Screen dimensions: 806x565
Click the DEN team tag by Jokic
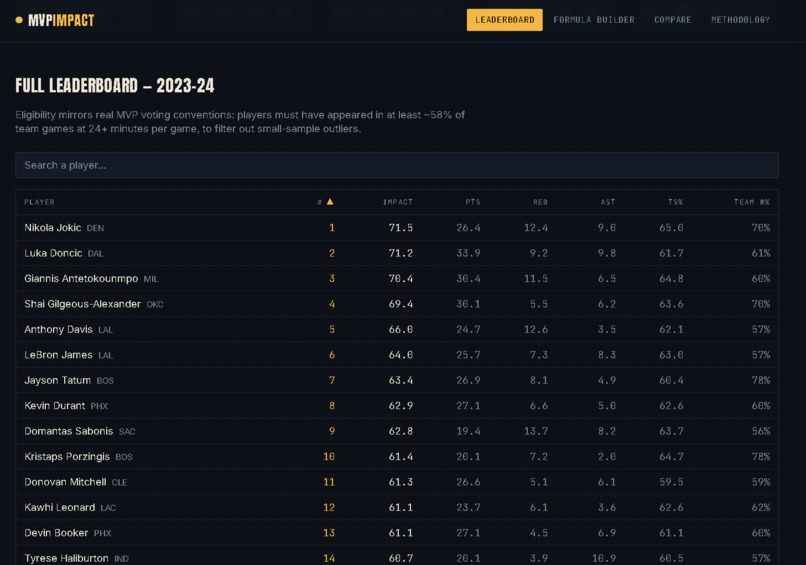point(95,228)
